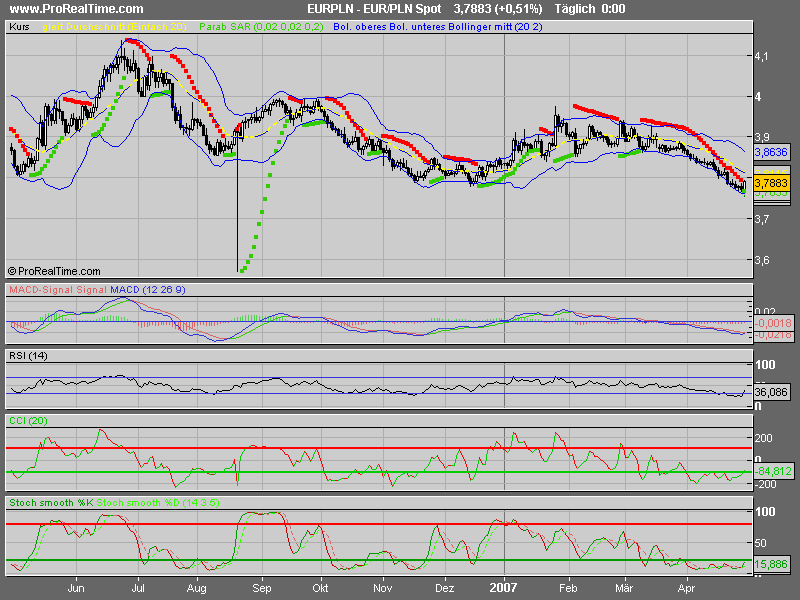Screen dimensions: 800x600
Task: Select the RSI (14) panel label
Action: (27, 356)
